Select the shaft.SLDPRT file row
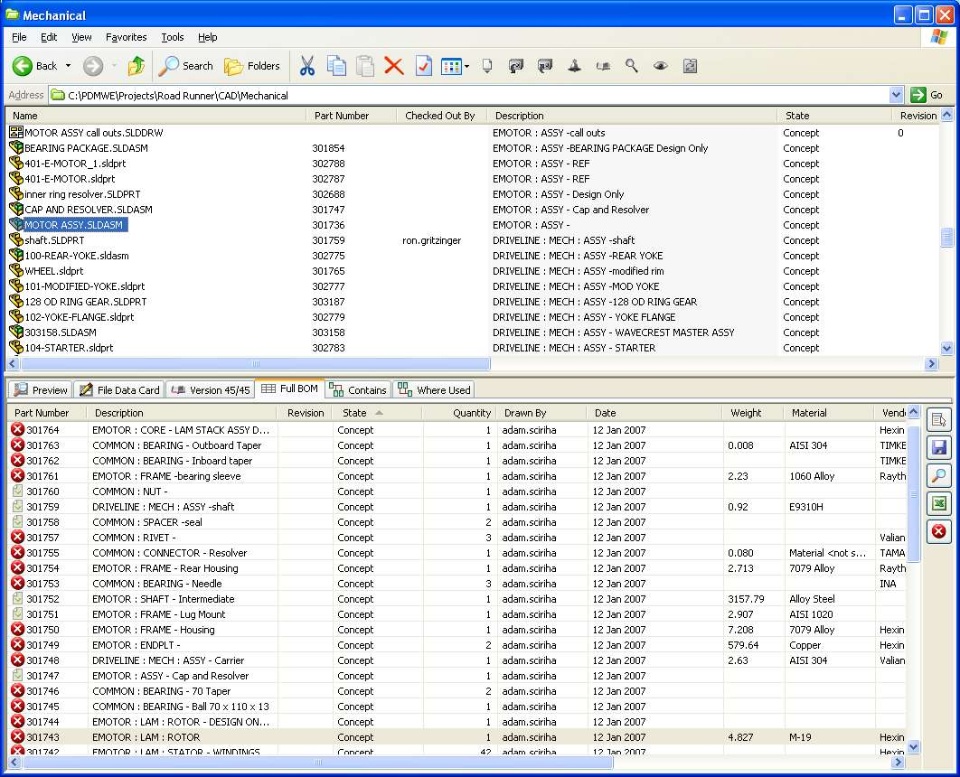The image size is (960, 777). pos(54,240)
